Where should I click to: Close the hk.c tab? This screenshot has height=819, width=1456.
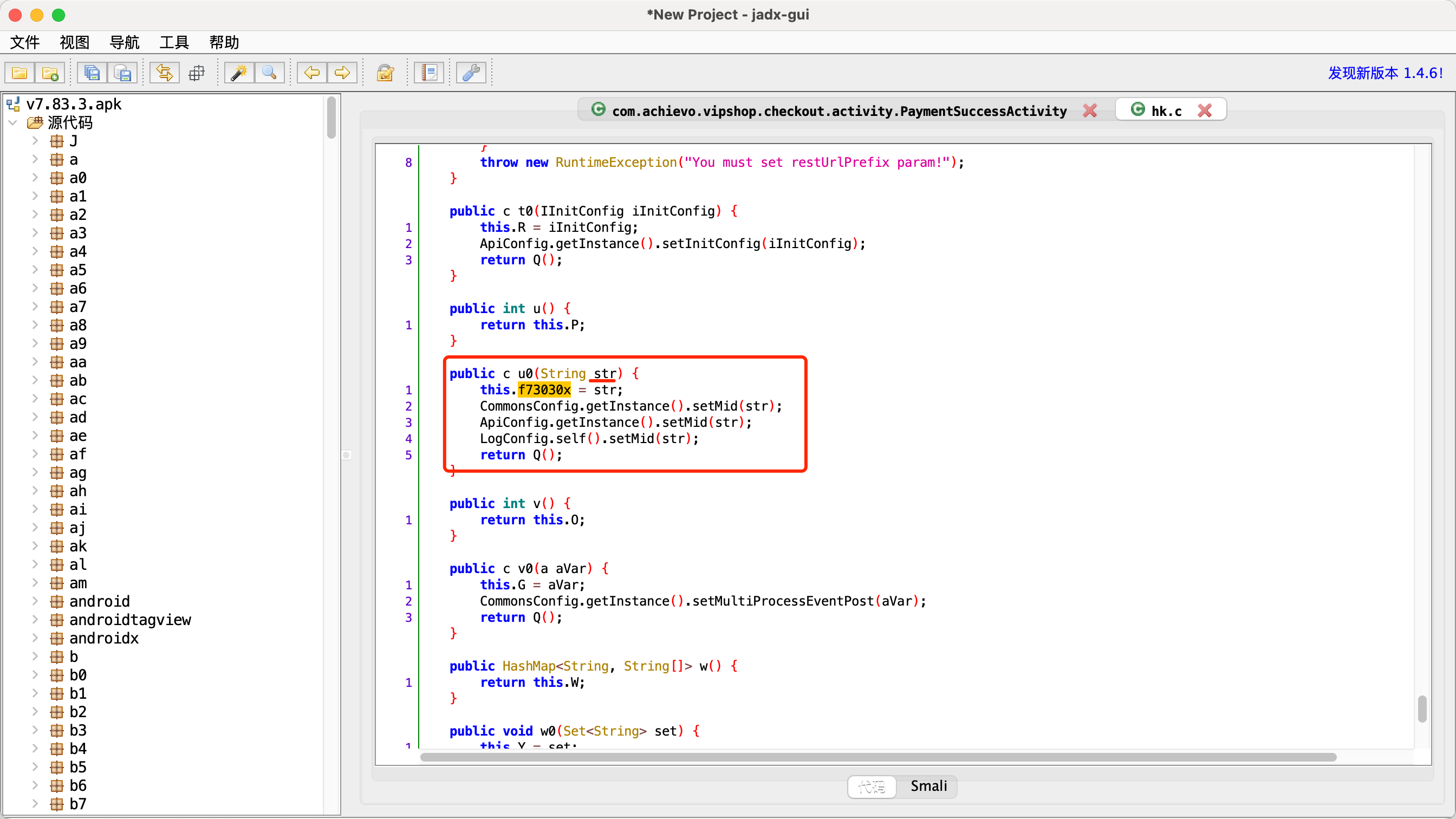tap(1205, 111)
